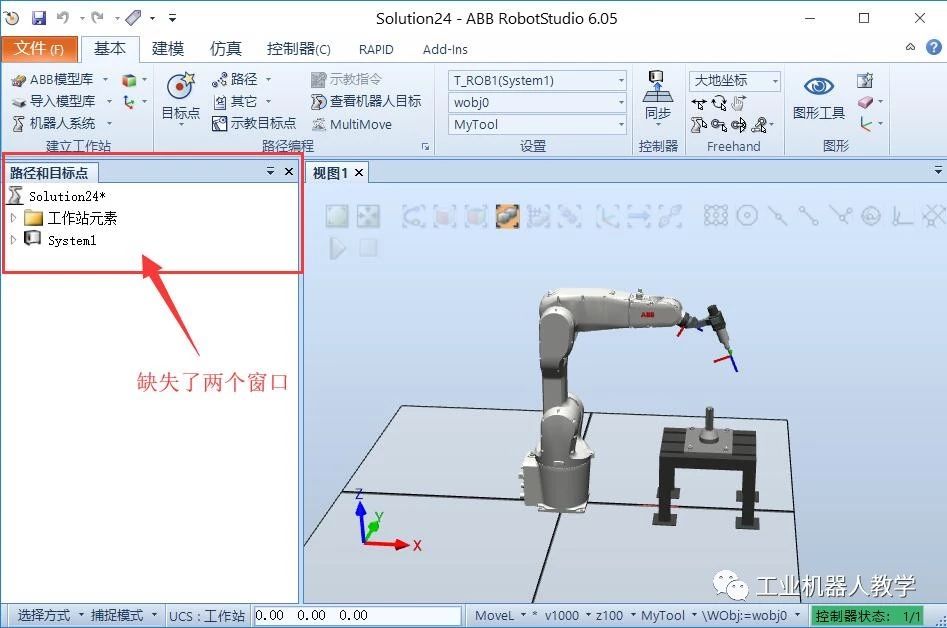Viewport: 947px width, 628px height.
Task: Switch to the 仿真 ribbon tab
Action: (x=225, y=48)
